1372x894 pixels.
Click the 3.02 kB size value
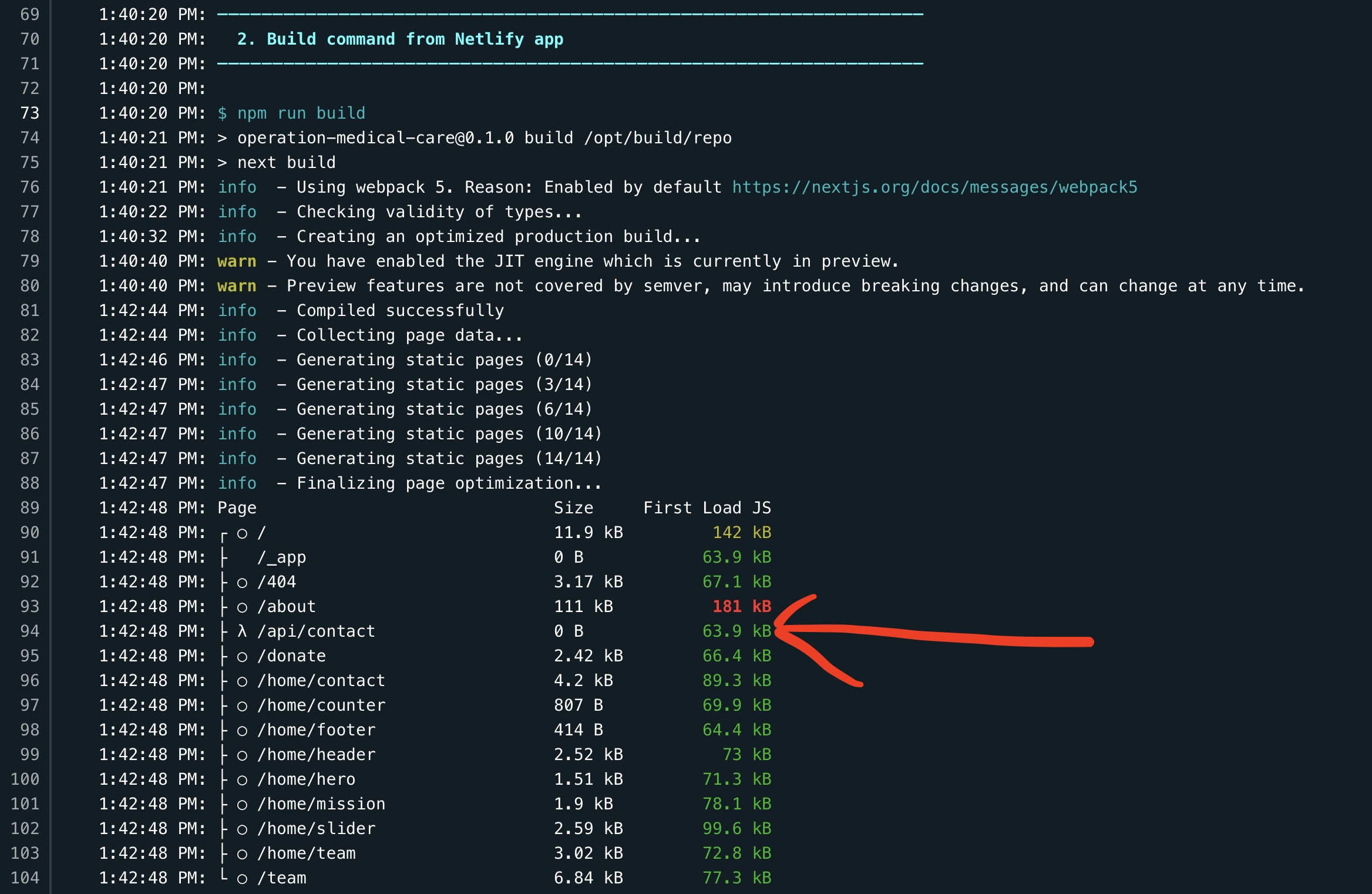(x=589, y=853)
